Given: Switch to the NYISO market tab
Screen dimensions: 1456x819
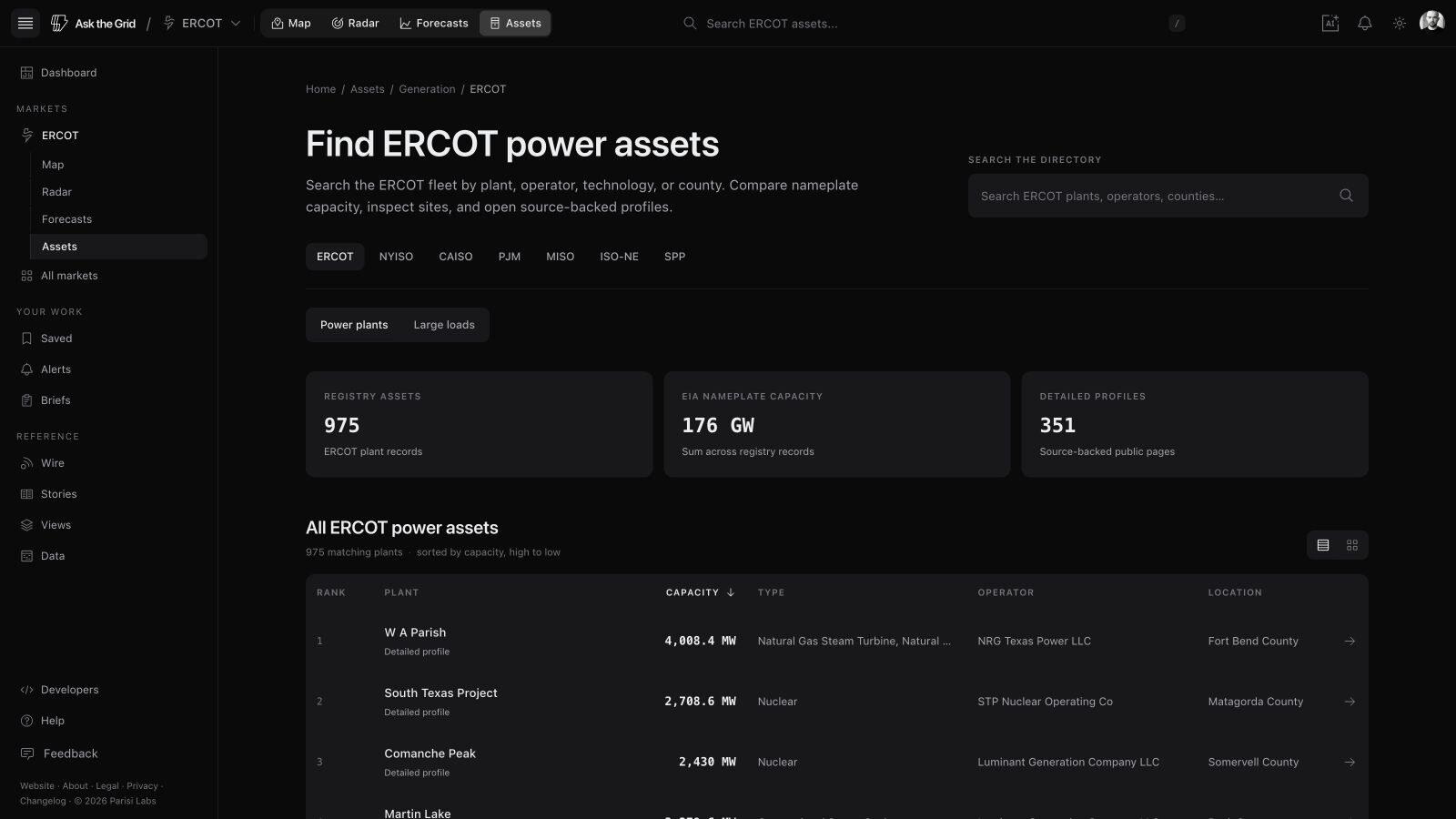Looking at the screenshot, I should point(396,257).
